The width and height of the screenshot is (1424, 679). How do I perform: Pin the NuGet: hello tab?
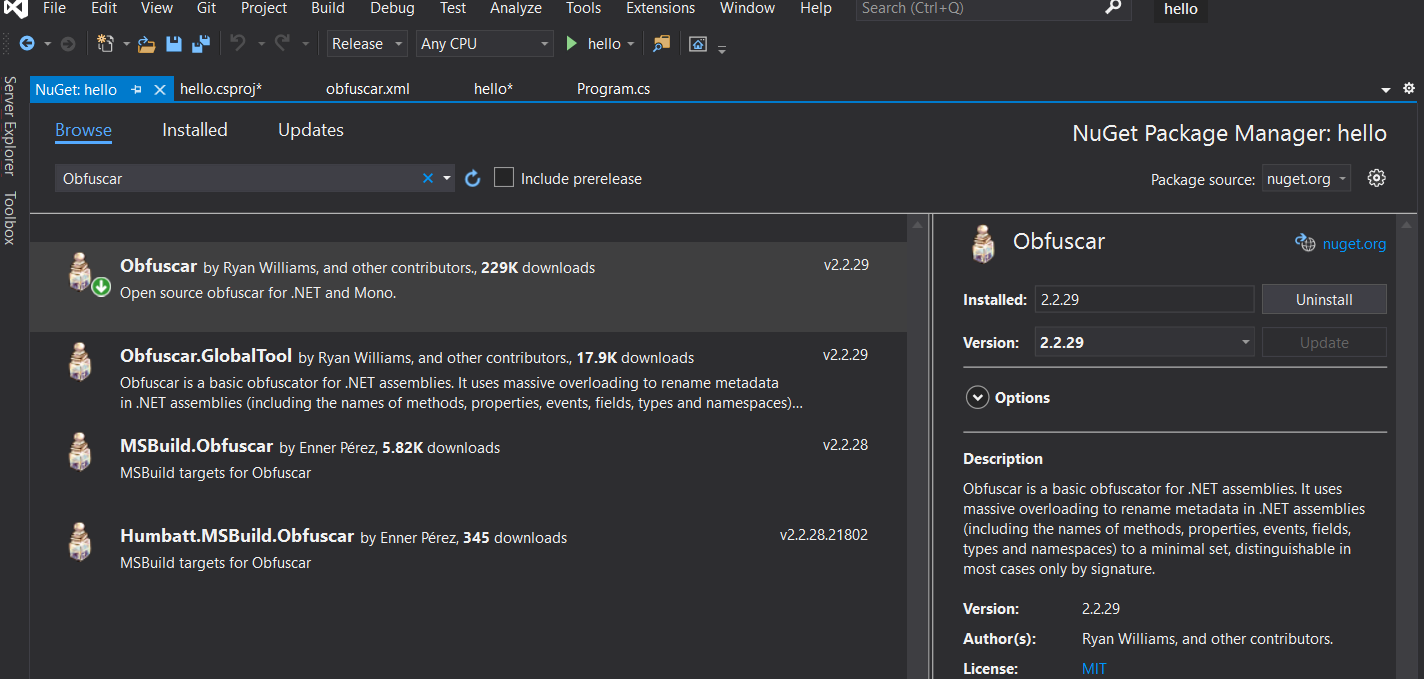[136, 89]
